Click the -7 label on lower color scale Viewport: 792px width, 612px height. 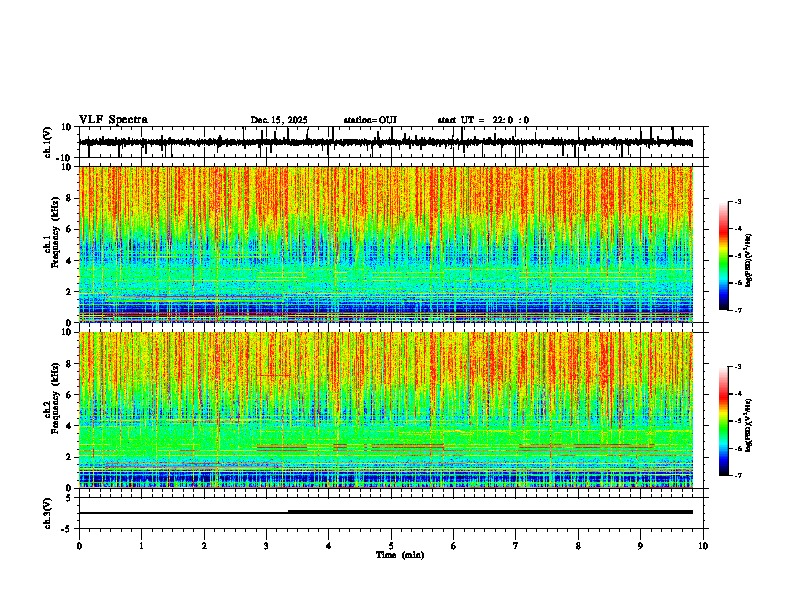click(x=737, y=475)
